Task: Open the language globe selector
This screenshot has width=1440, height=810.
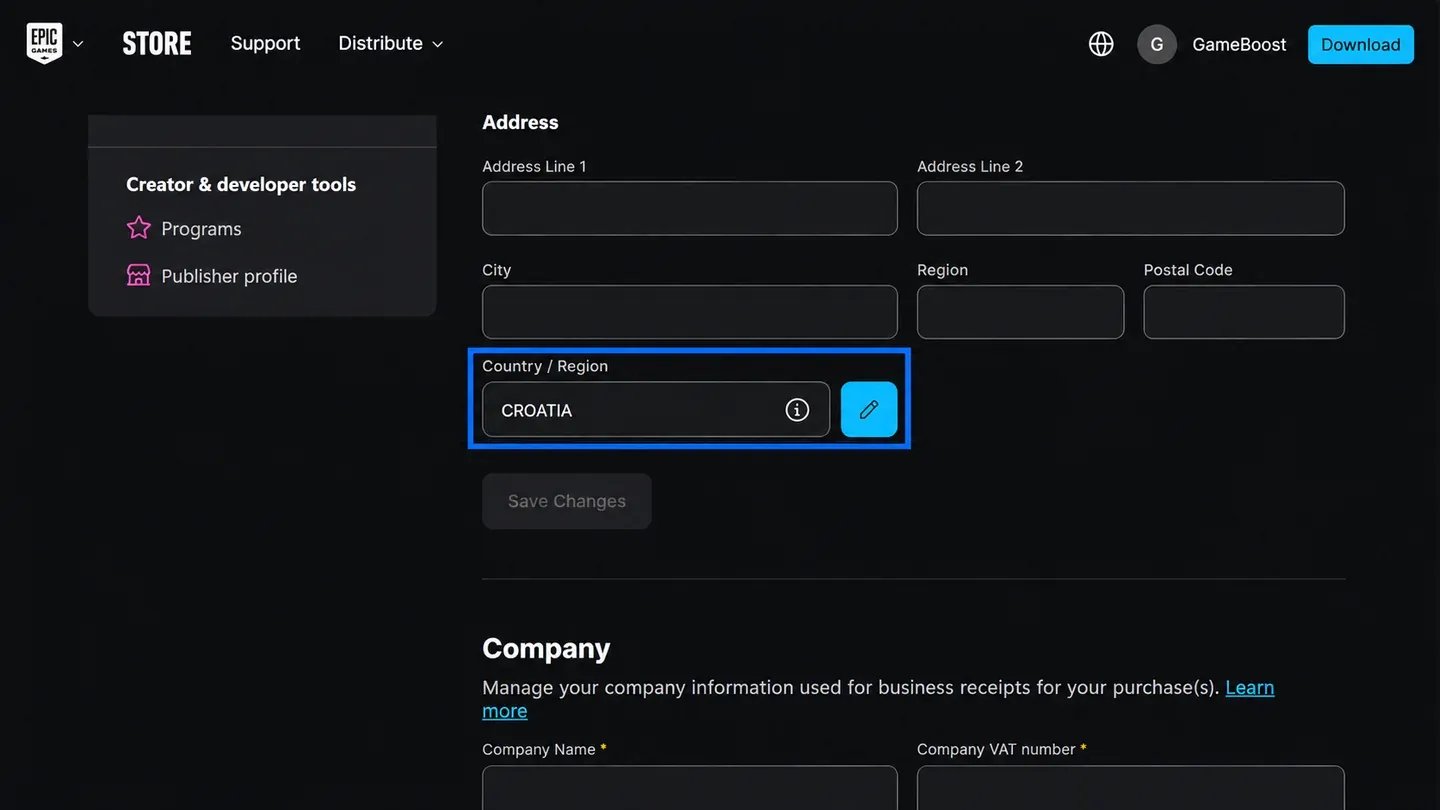Action: (1101, 44)
